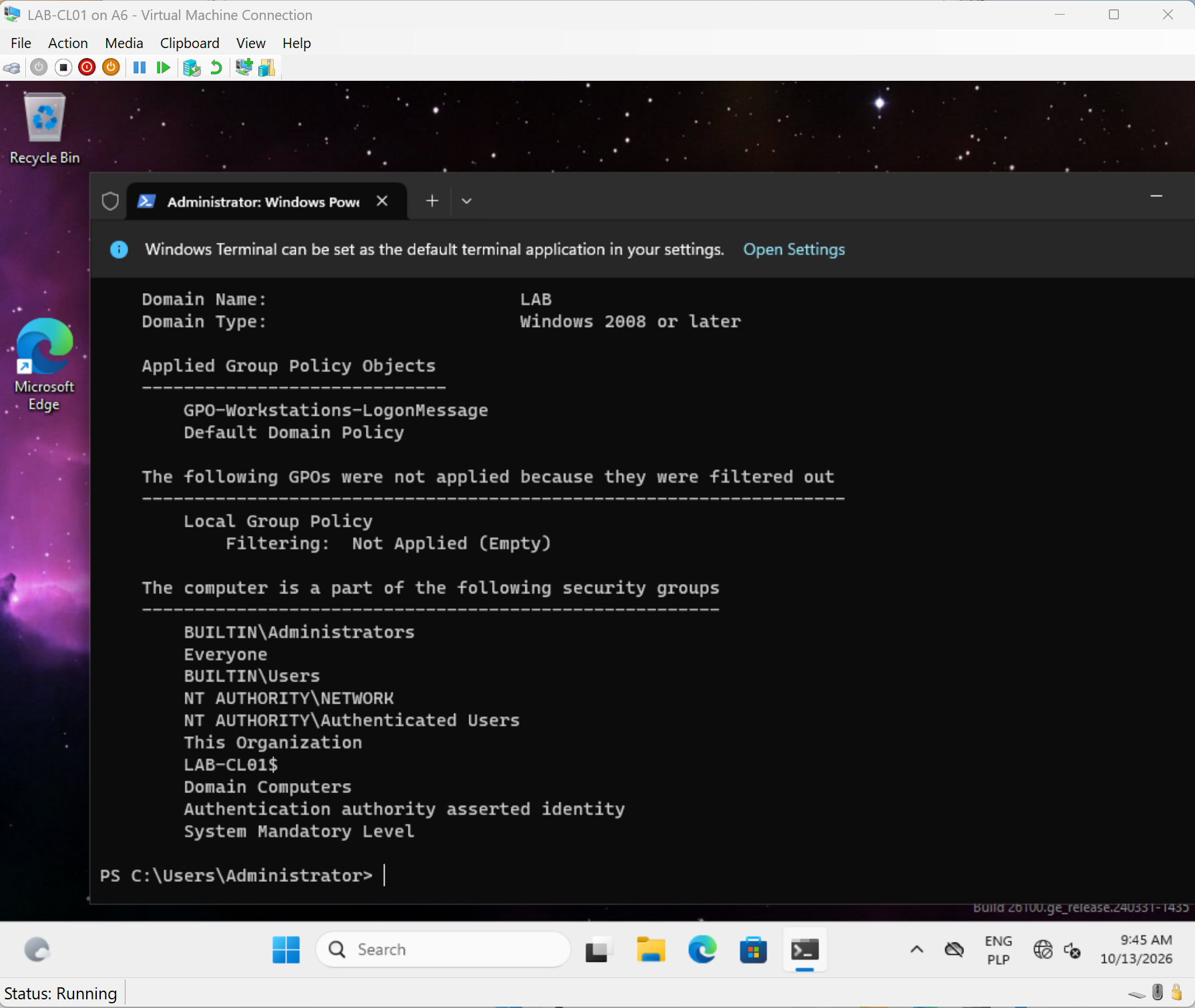
Task: Open the network globe tray icon
Action: pos(1043,949)
